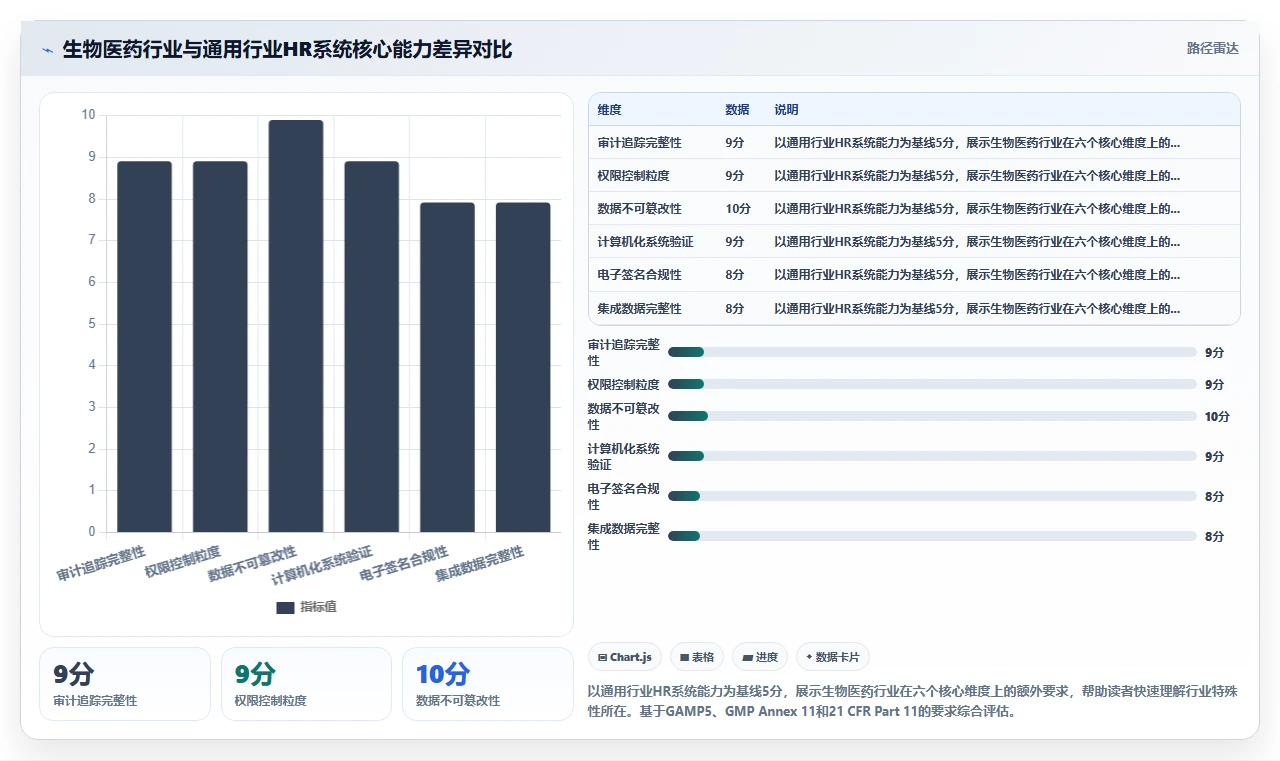Open the 10分 数据不可篡改性 data card

click(x=488, y=684)
